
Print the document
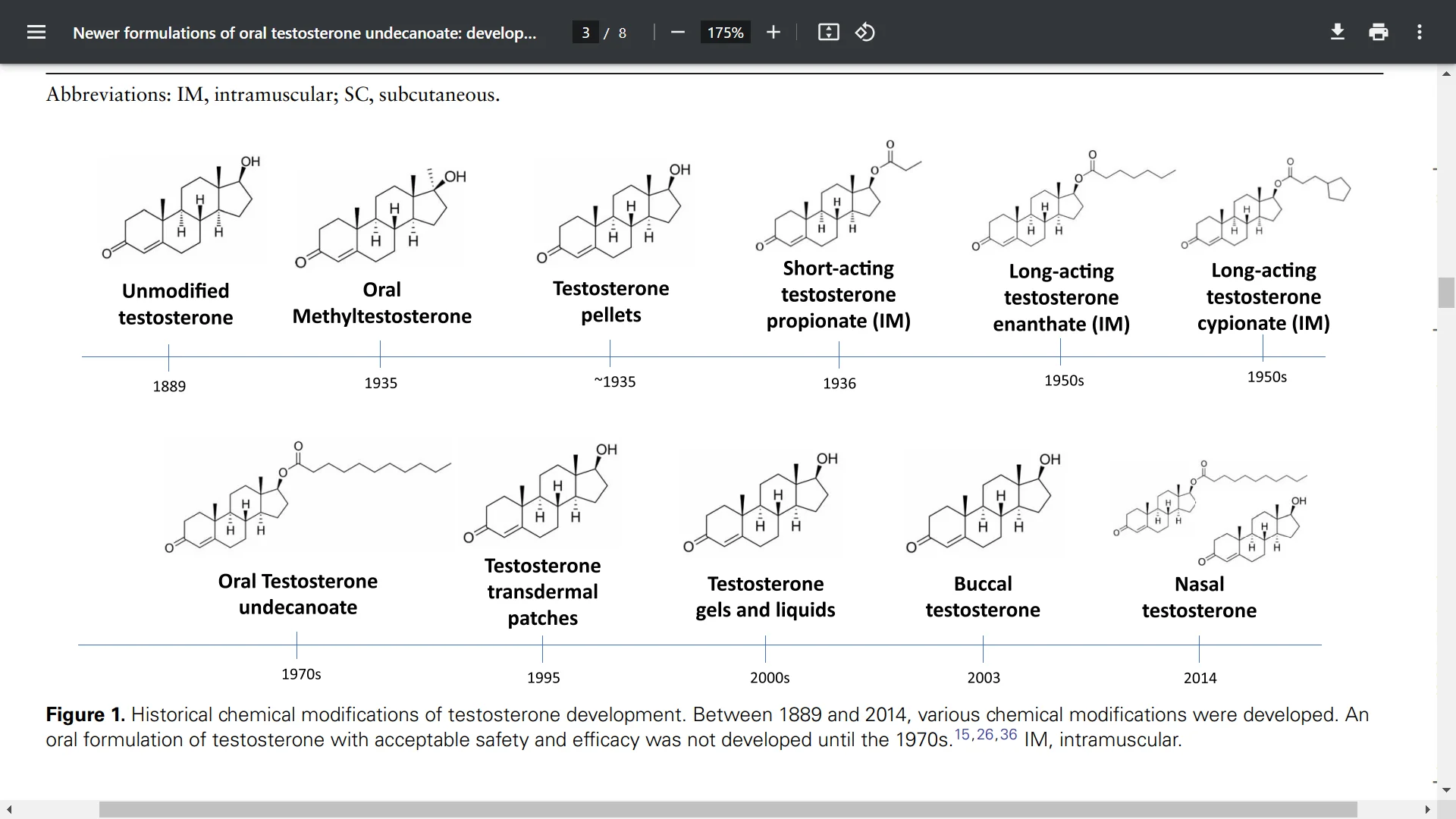(1379, 32)
